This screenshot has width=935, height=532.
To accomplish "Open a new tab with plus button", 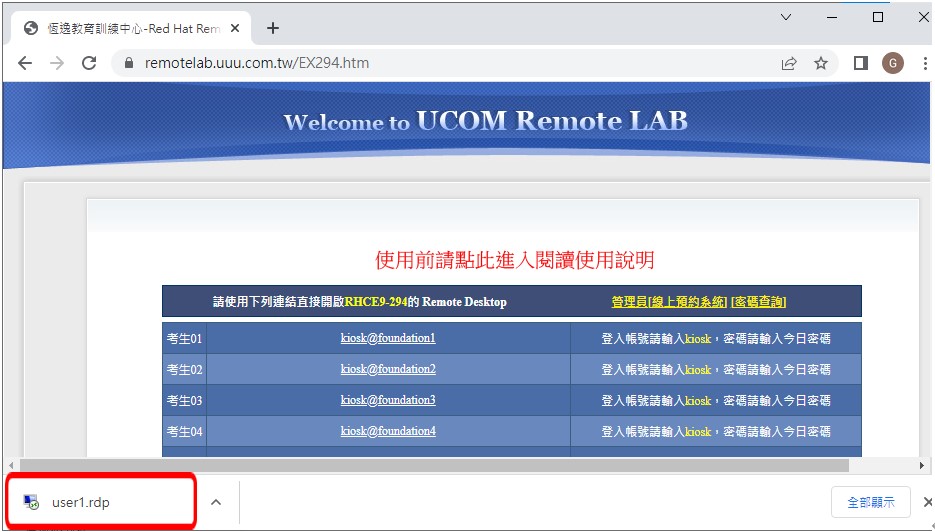I will pos(273,28).
